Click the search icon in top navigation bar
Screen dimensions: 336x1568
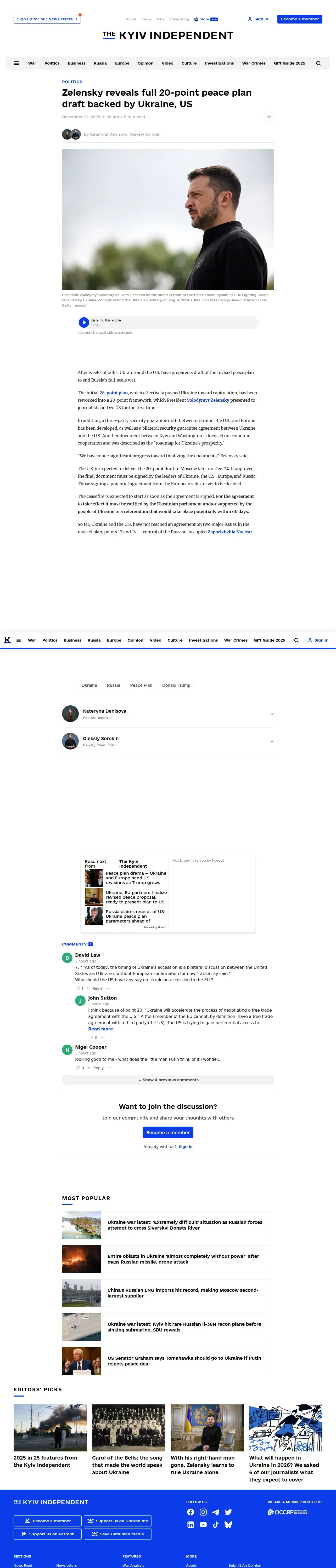pyautogui.click(x=318, y=63)
